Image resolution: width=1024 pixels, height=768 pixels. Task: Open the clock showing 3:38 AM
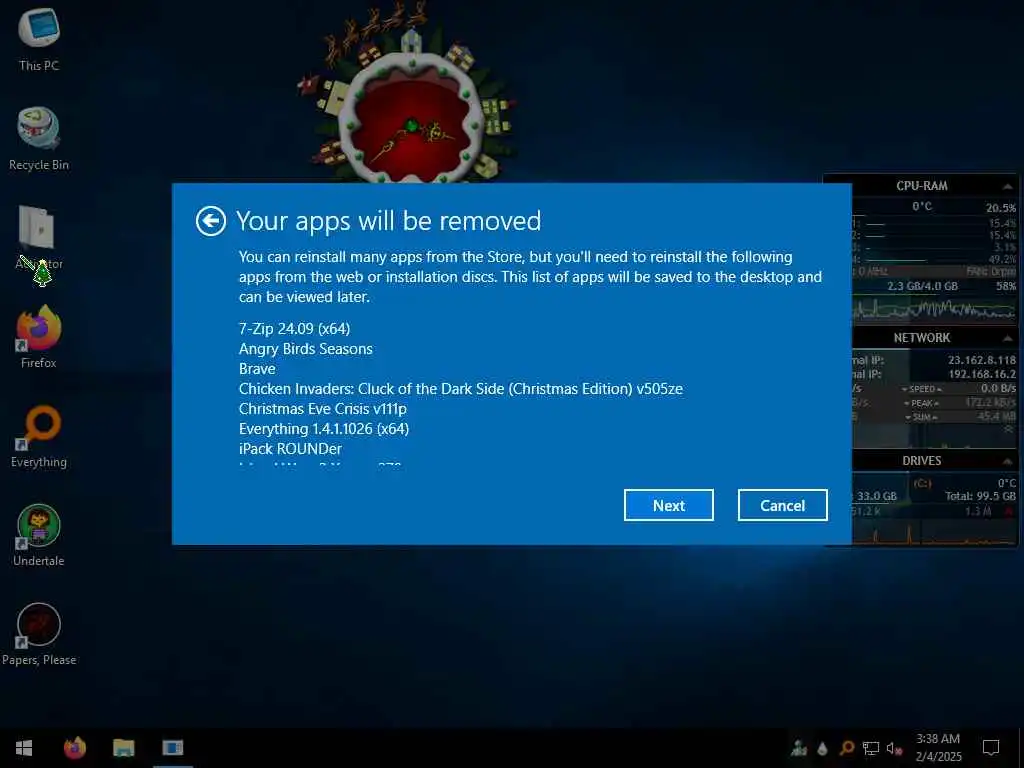tap(938, 748)
